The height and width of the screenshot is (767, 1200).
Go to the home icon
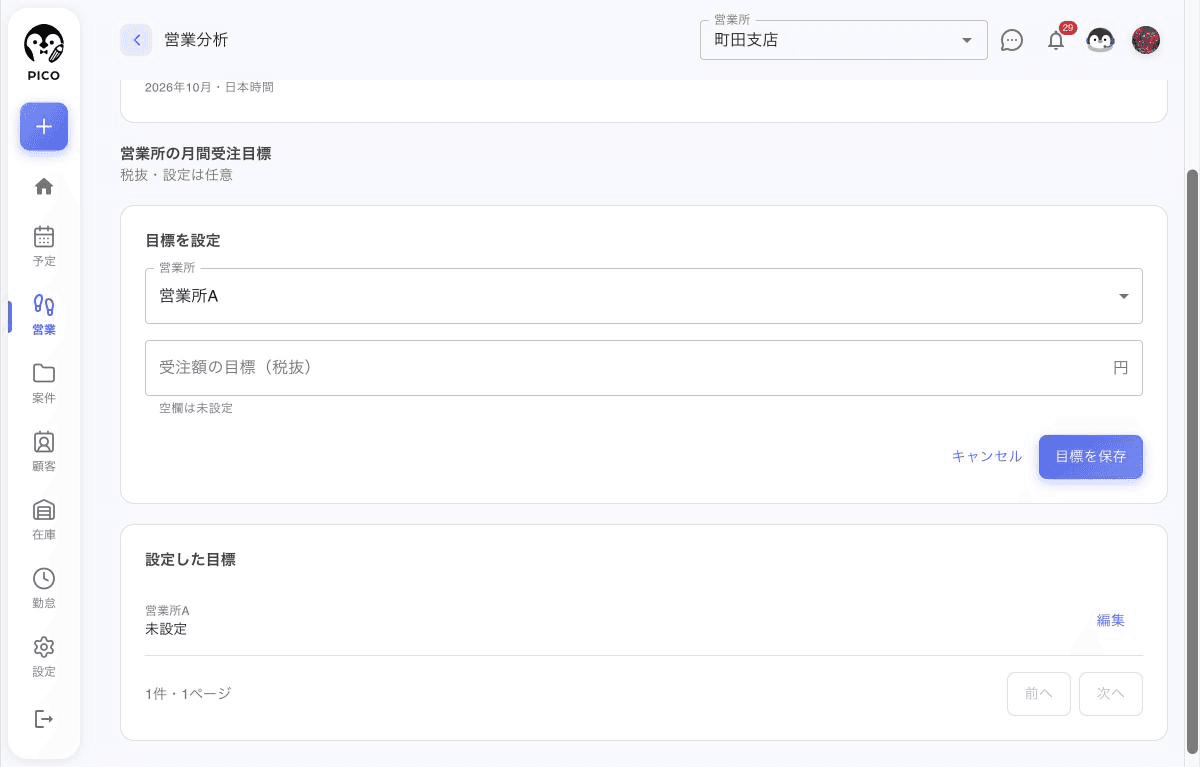pyautogui.click(x=44, y=186)
